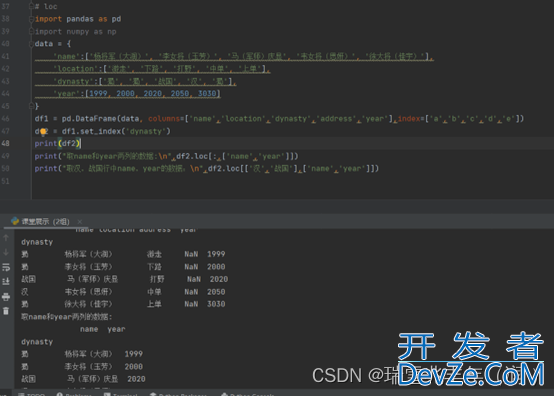
Task: Click the 'name' dictionary key on line 41
Action: tap(67, 57)
